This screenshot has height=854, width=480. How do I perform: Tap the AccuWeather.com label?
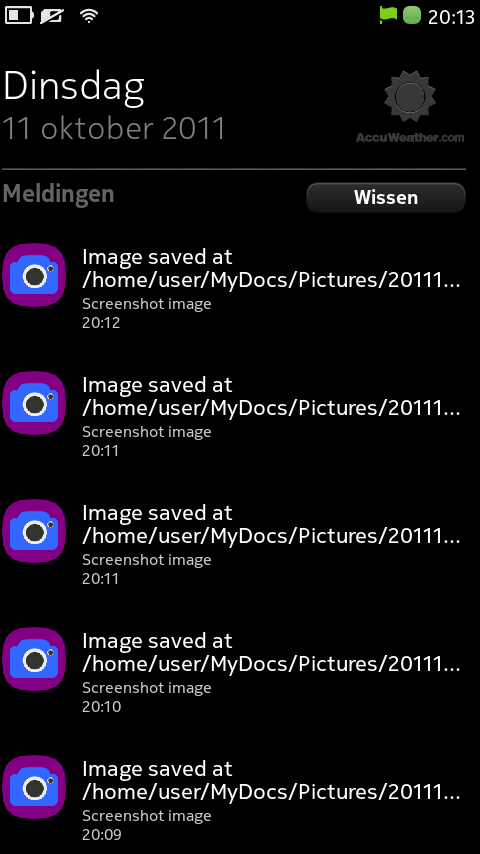(410, 138)
